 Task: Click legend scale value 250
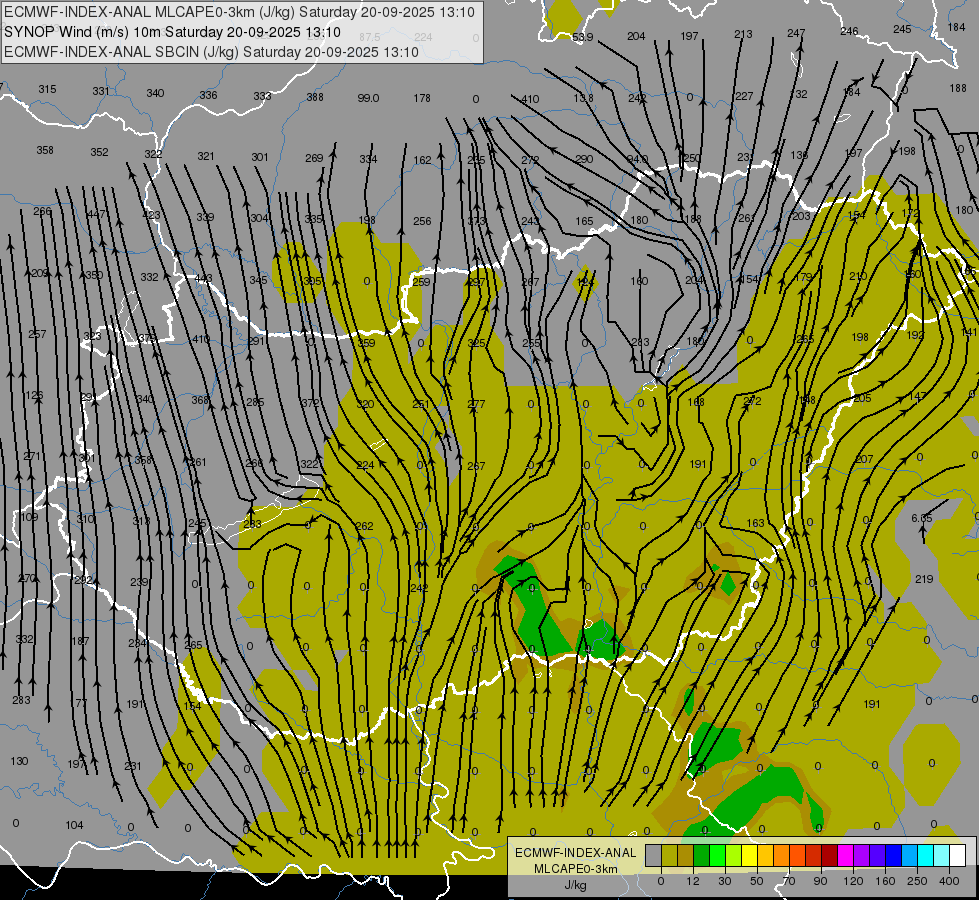tap(917, 881)
